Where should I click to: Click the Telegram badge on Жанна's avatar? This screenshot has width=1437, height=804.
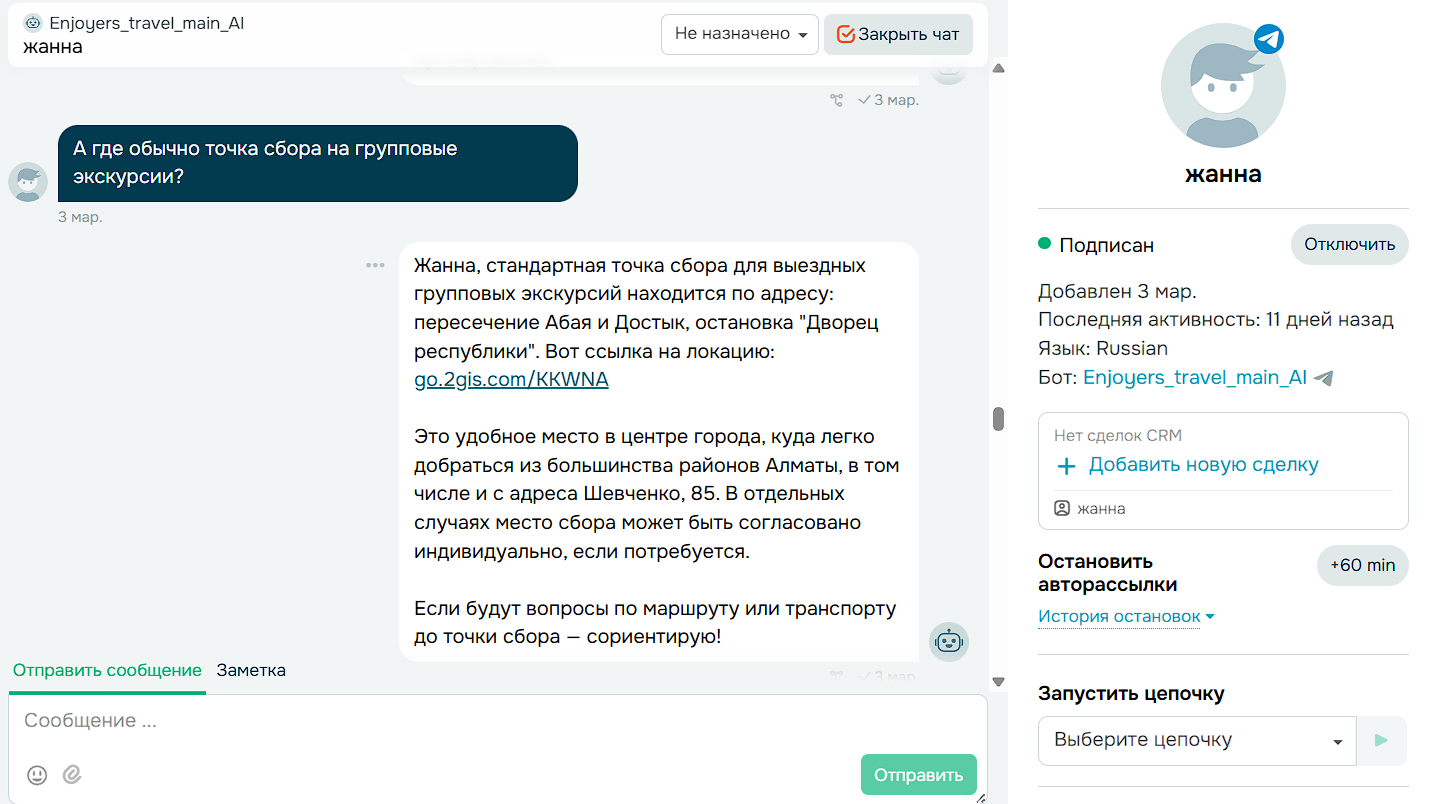tap(1268, 39)
